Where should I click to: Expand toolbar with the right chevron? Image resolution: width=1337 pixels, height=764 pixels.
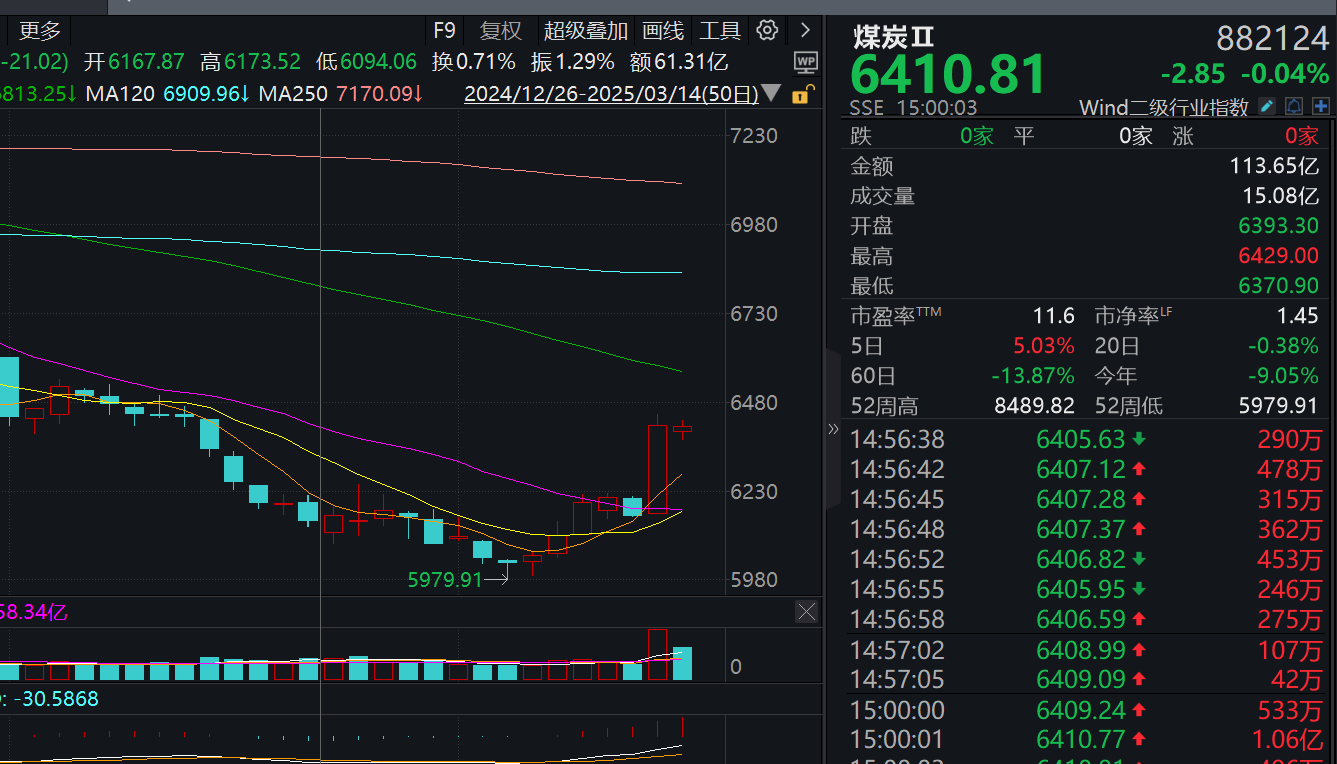(x=805, y=30)
